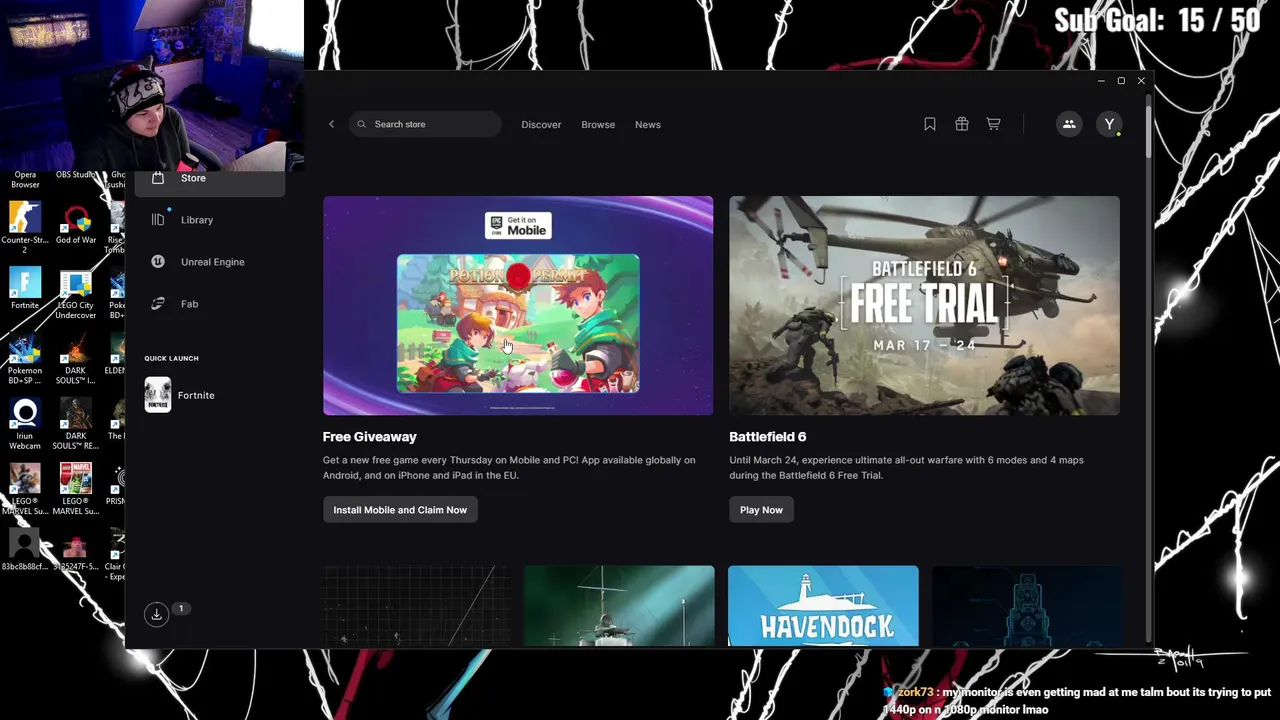Select the 83bc8b88cf desktop file icon
Image resolution: width=1280 pixels, height=720 pixels.
(x=24, y=551)
